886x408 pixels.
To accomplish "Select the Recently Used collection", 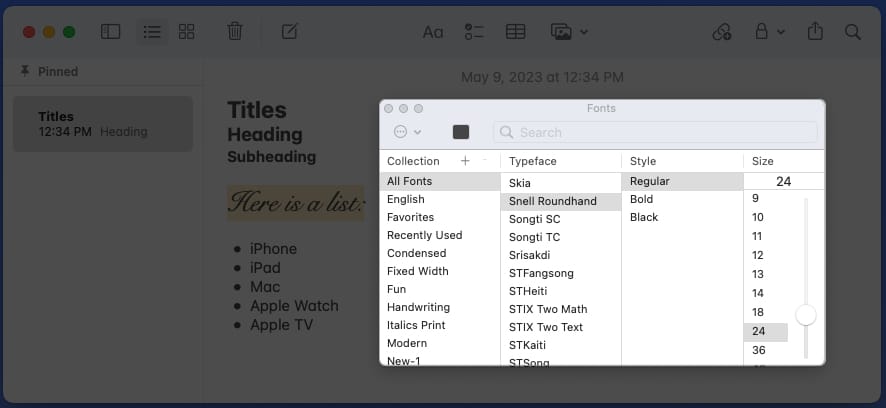I will (440, 236).
